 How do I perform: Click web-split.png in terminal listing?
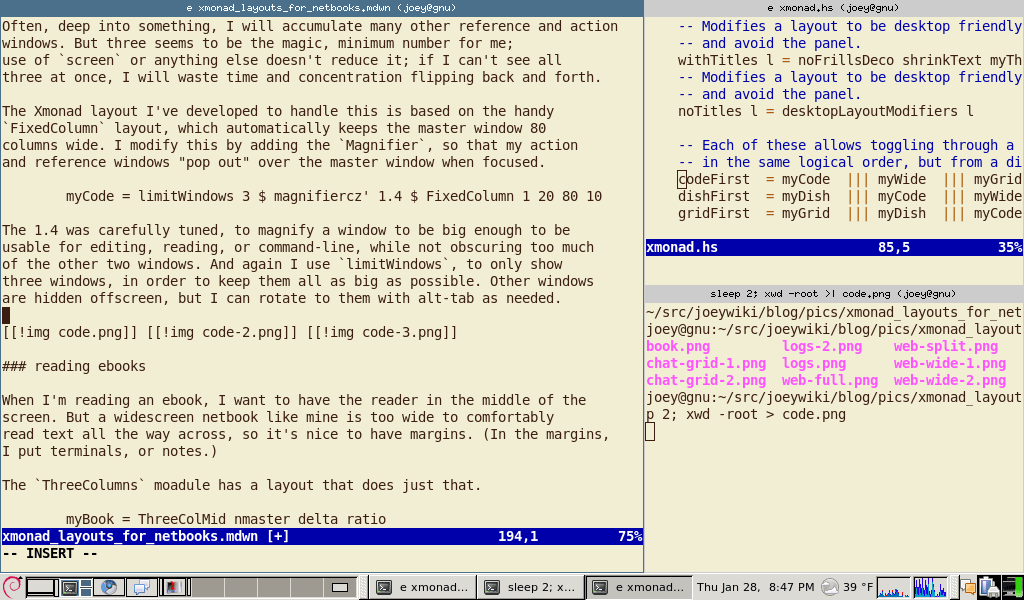click(946, 347)
